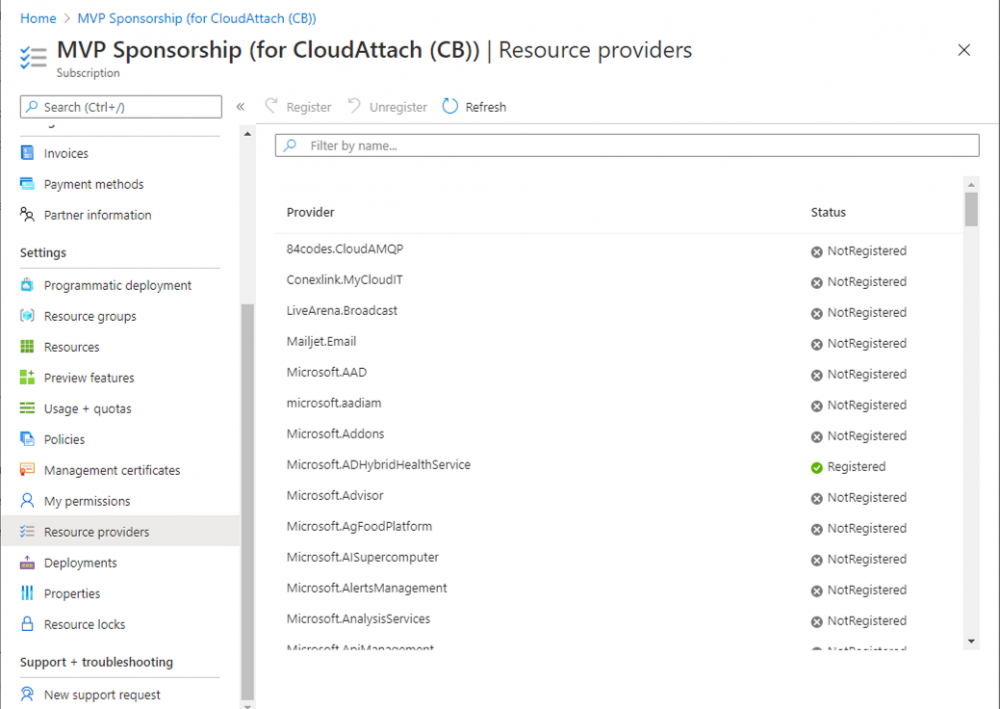Collapse the sidebar with double chevron

click(x=240, y=106)
